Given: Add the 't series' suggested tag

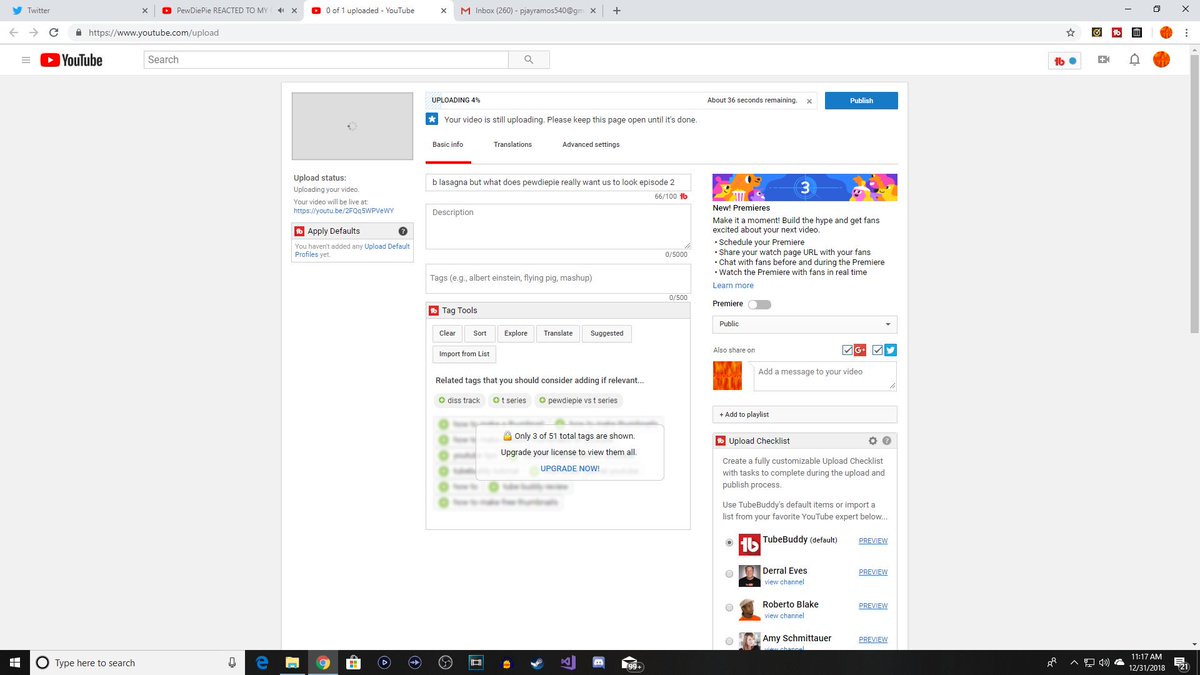Looking at the screenshot, I should point(510,400).
